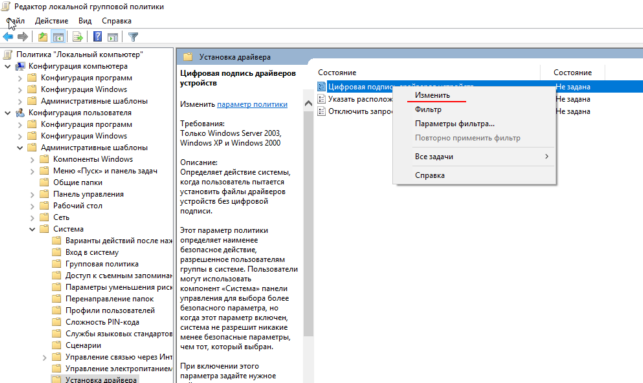Select Варианты действий после нажатия folder
This screenshot has height=383, width=643.
coord(119,240)
